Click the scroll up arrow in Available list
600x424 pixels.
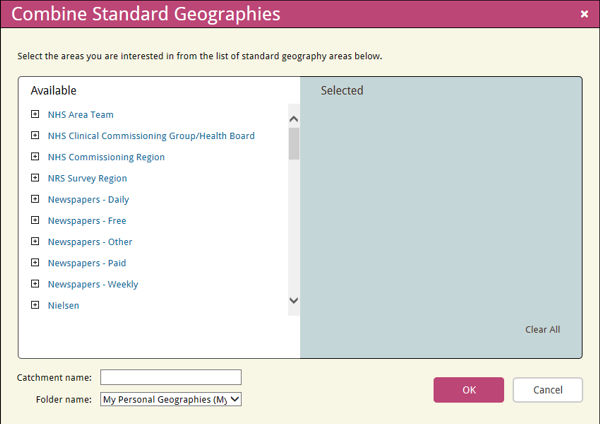(x=293, y=119)
